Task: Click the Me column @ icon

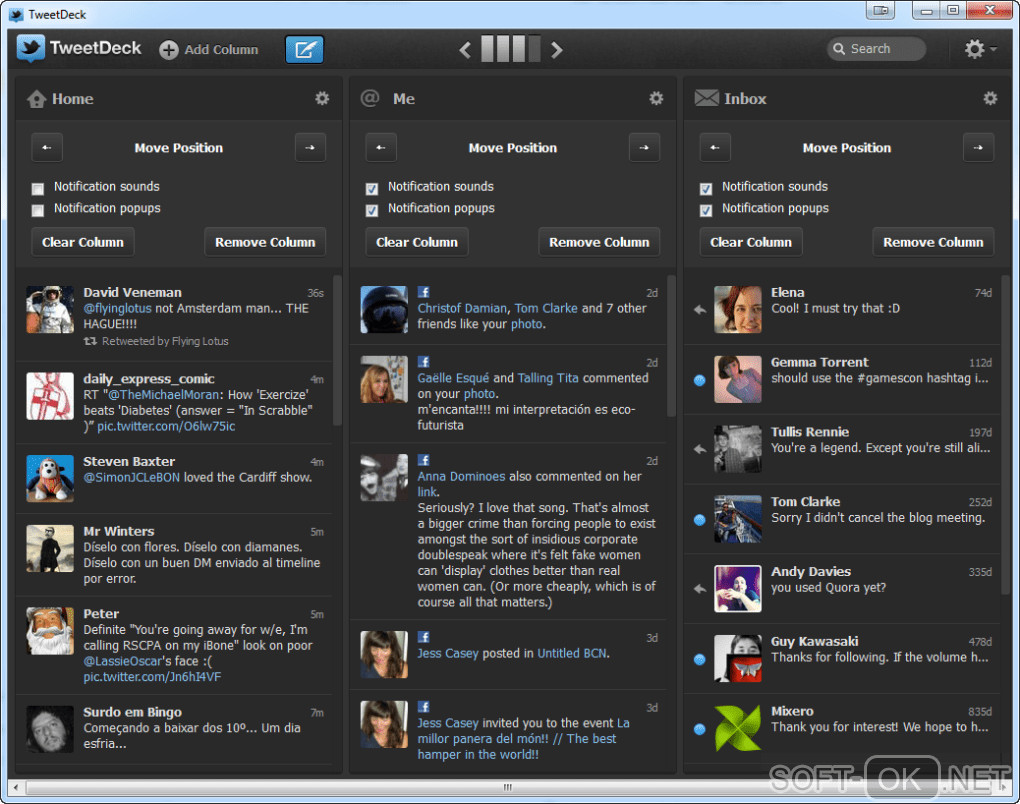Action: tap(370, 98)
